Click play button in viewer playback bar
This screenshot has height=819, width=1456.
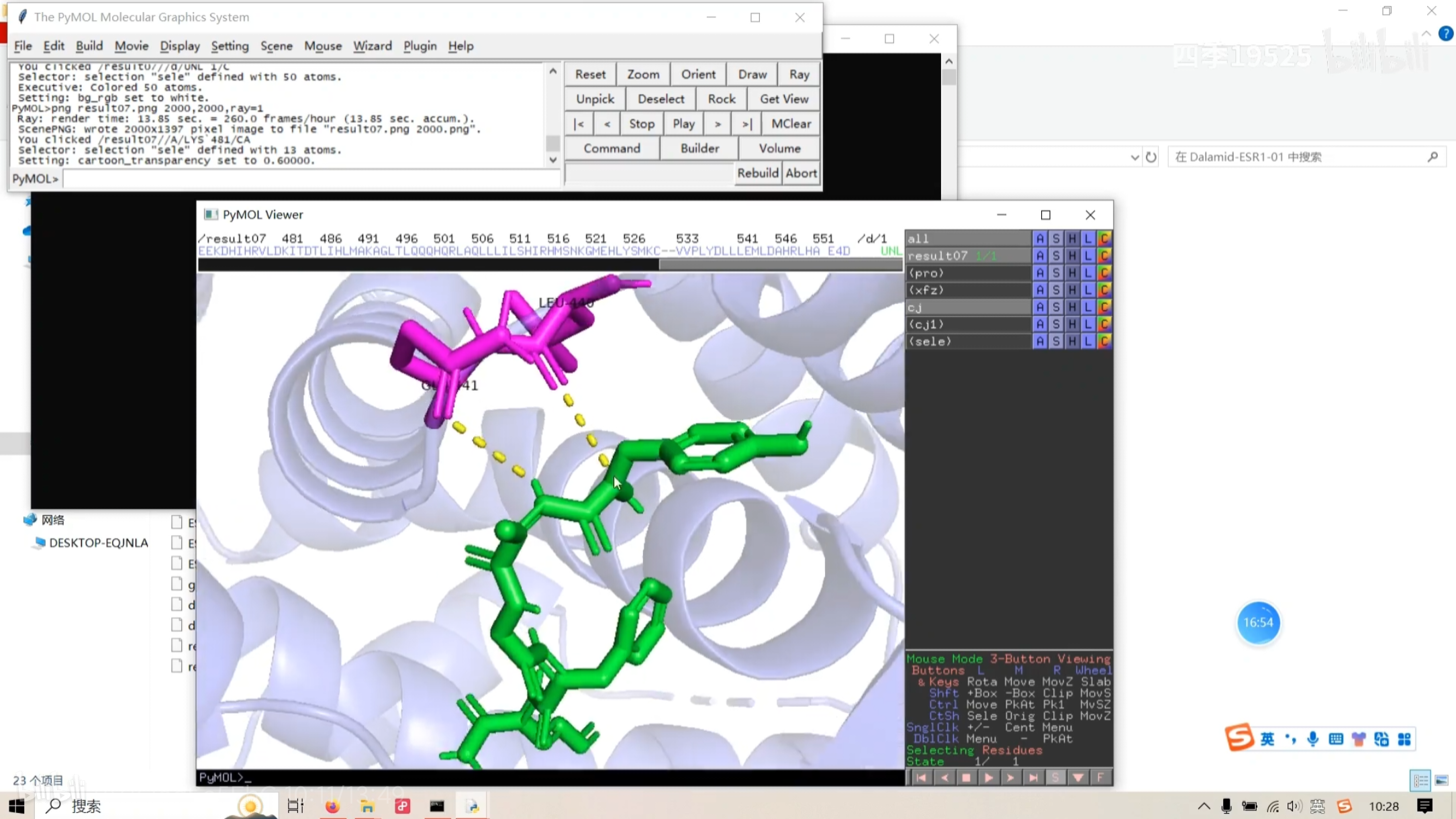coord(988,777)
